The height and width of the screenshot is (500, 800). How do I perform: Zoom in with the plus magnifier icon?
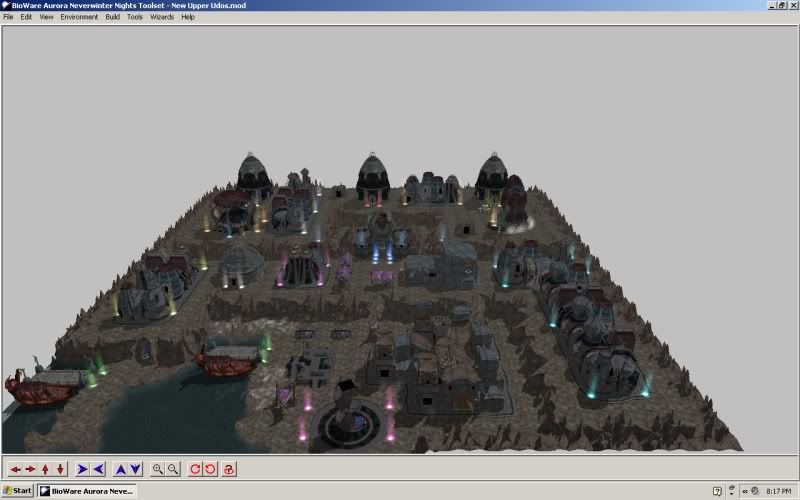click(x=158, y=469)
